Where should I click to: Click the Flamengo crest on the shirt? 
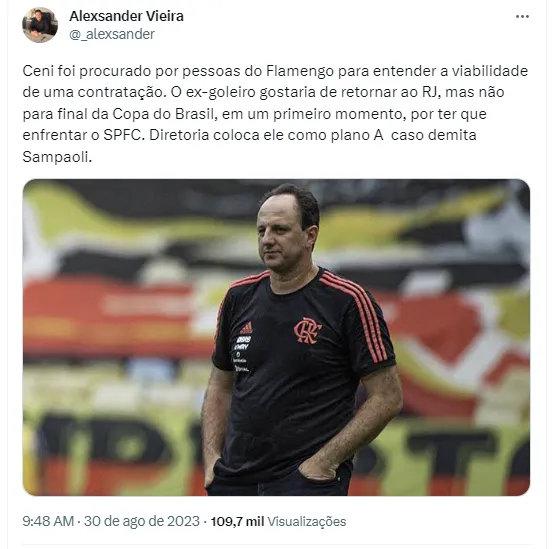point(308,330)
